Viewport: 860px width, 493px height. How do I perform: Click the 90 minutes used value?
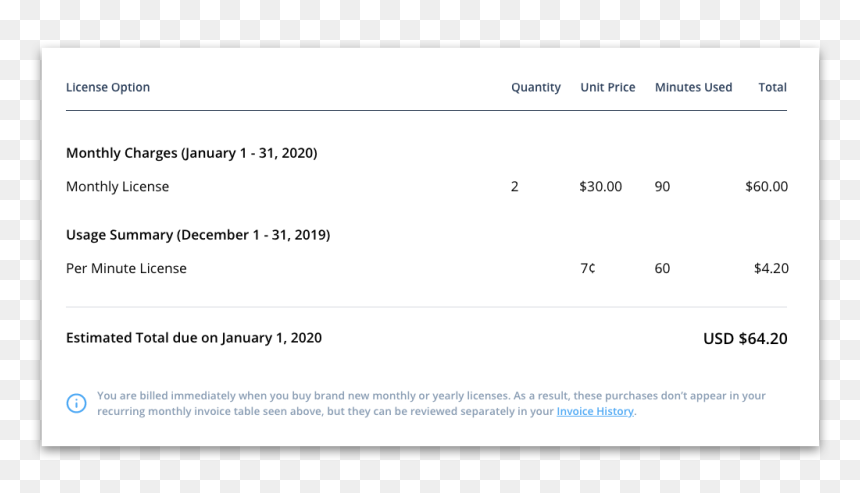click(662, 186)
